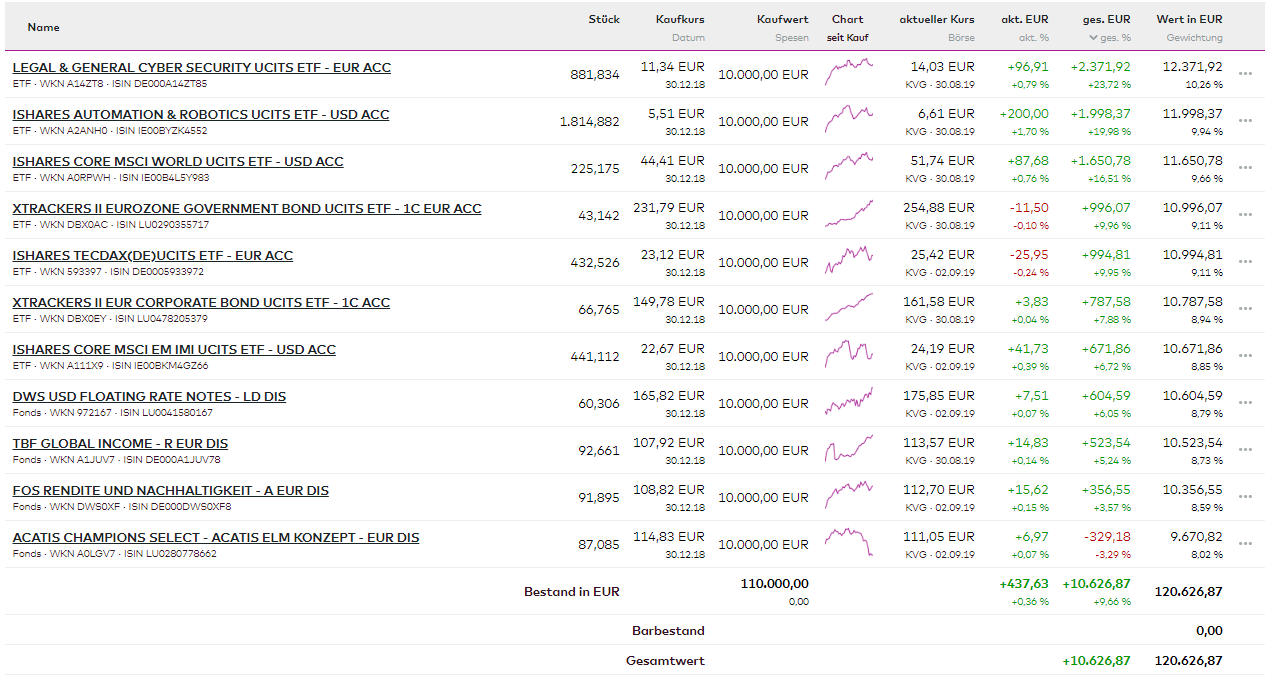
Task: Open three-dot menu for DWS USD Floating Rate Notes
Action: point(1245,403)
